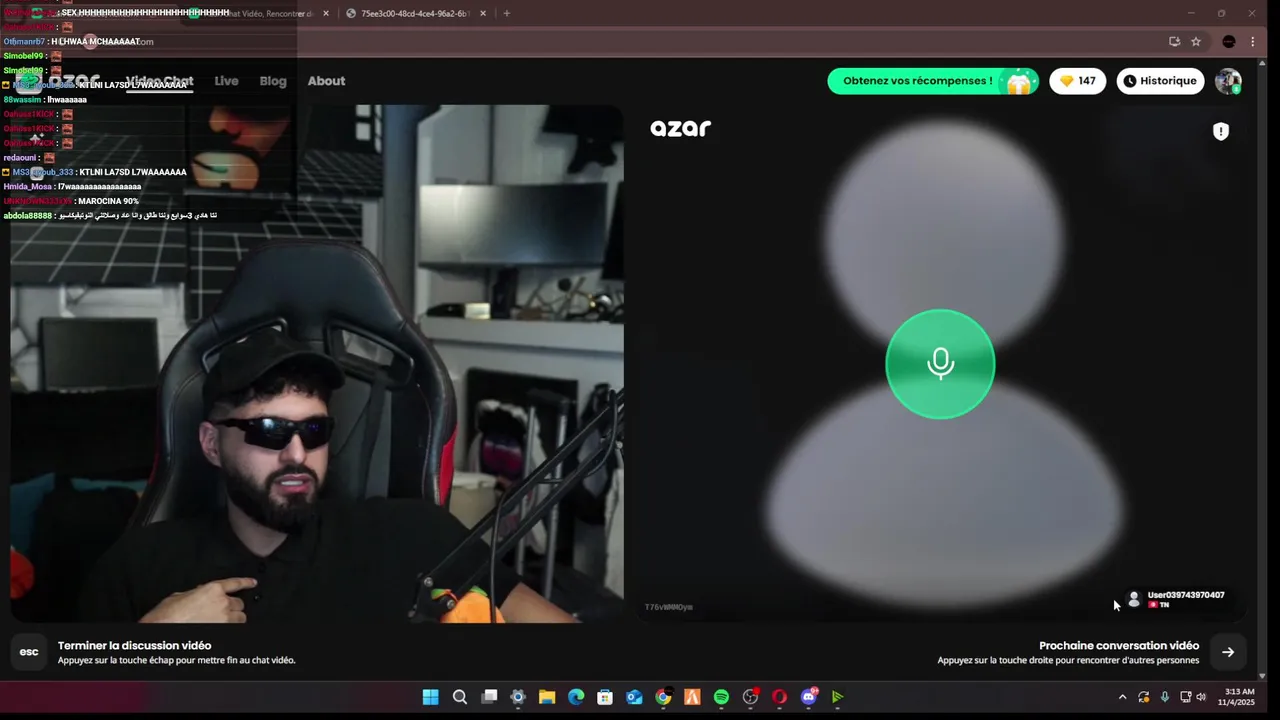Open the browser profile icon

1229,42
